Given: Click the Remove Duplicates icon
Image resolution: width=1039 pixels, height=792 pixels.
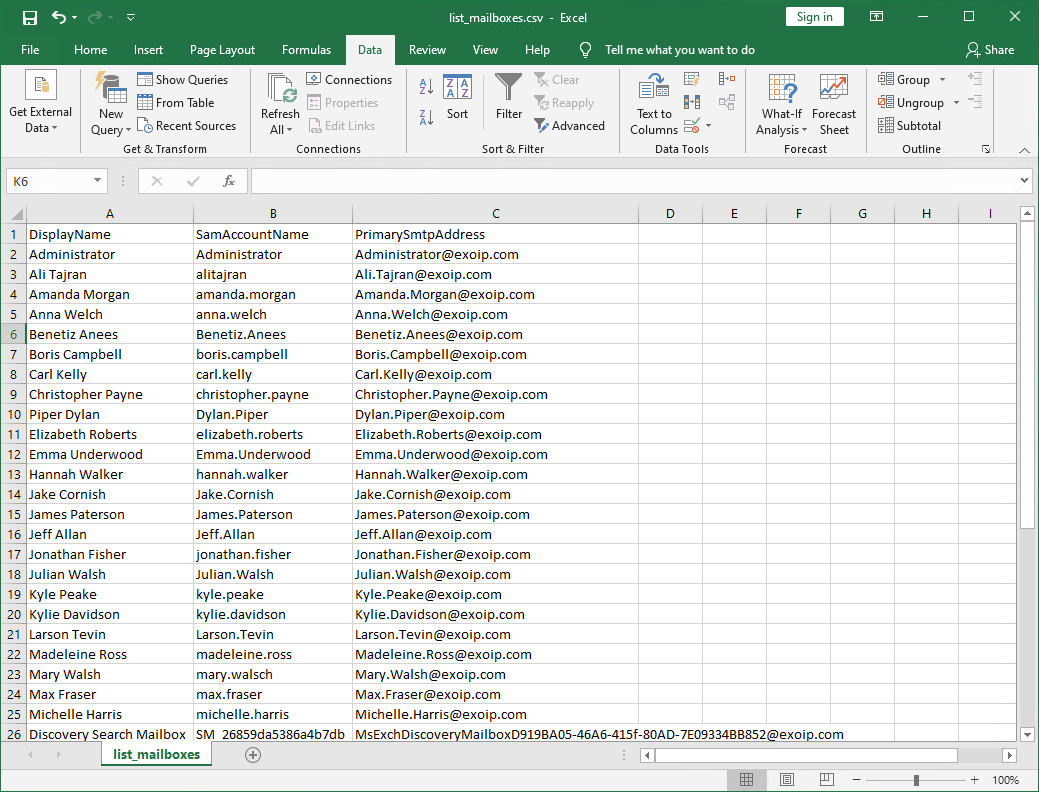Looking at the screenshot, I should tap(692, 102).
